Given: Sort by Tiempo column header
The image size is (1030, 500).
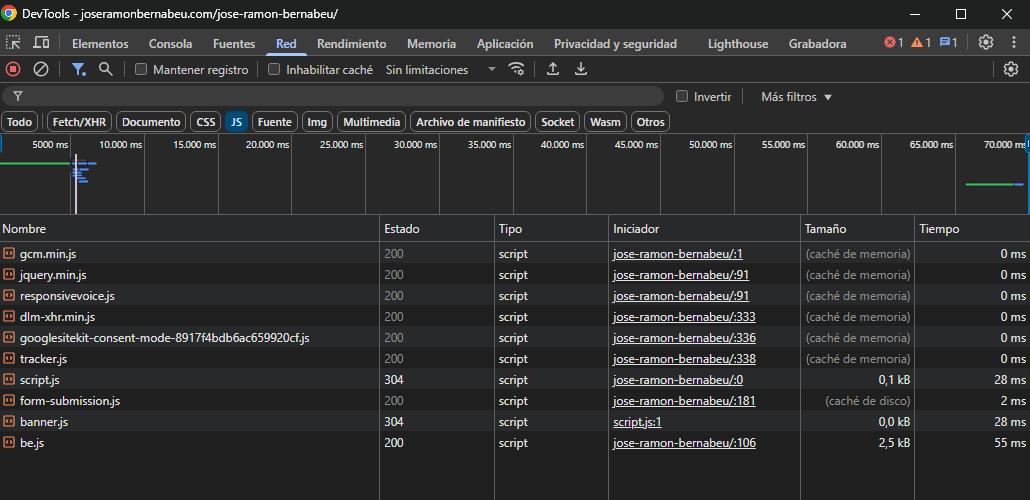Looking at the screenshot, I should 972,229.
